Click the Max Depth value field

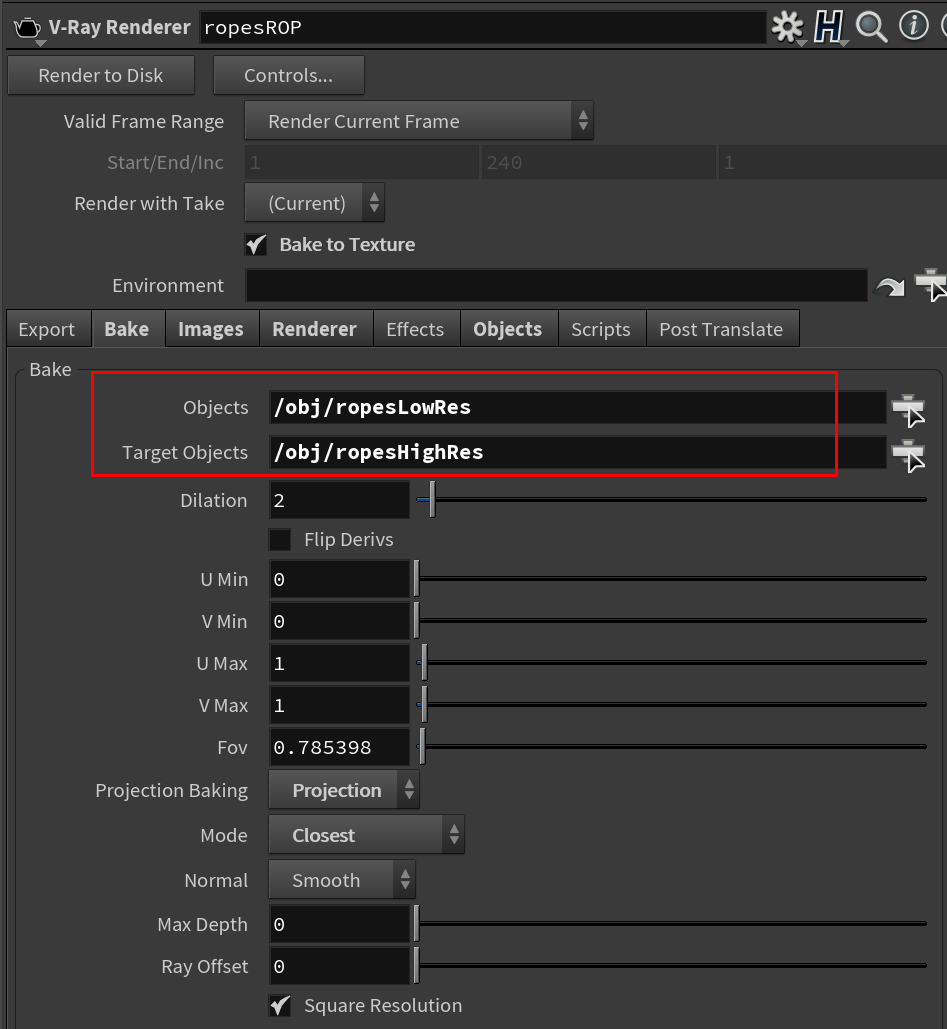339,924
